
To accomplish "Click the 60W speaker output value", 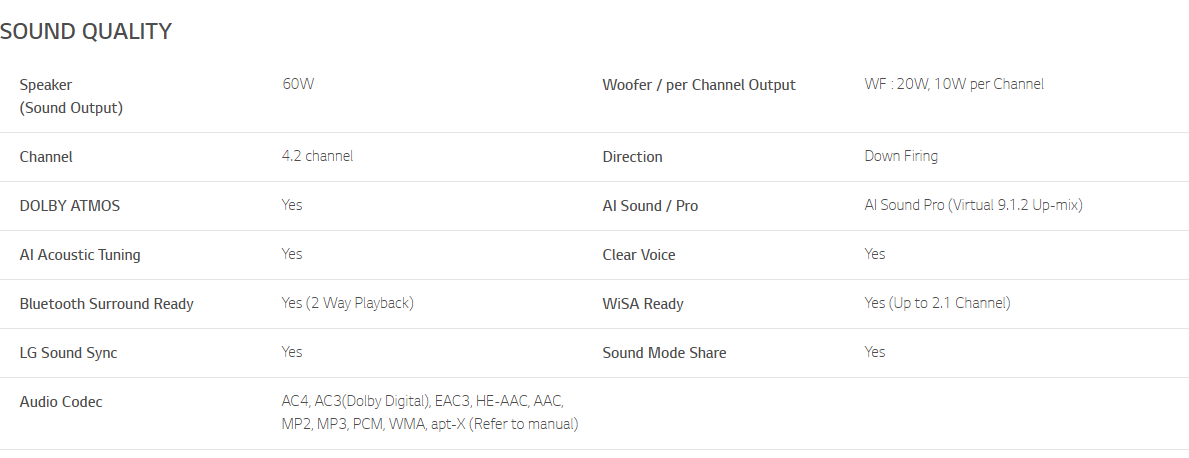I will 298,84.
